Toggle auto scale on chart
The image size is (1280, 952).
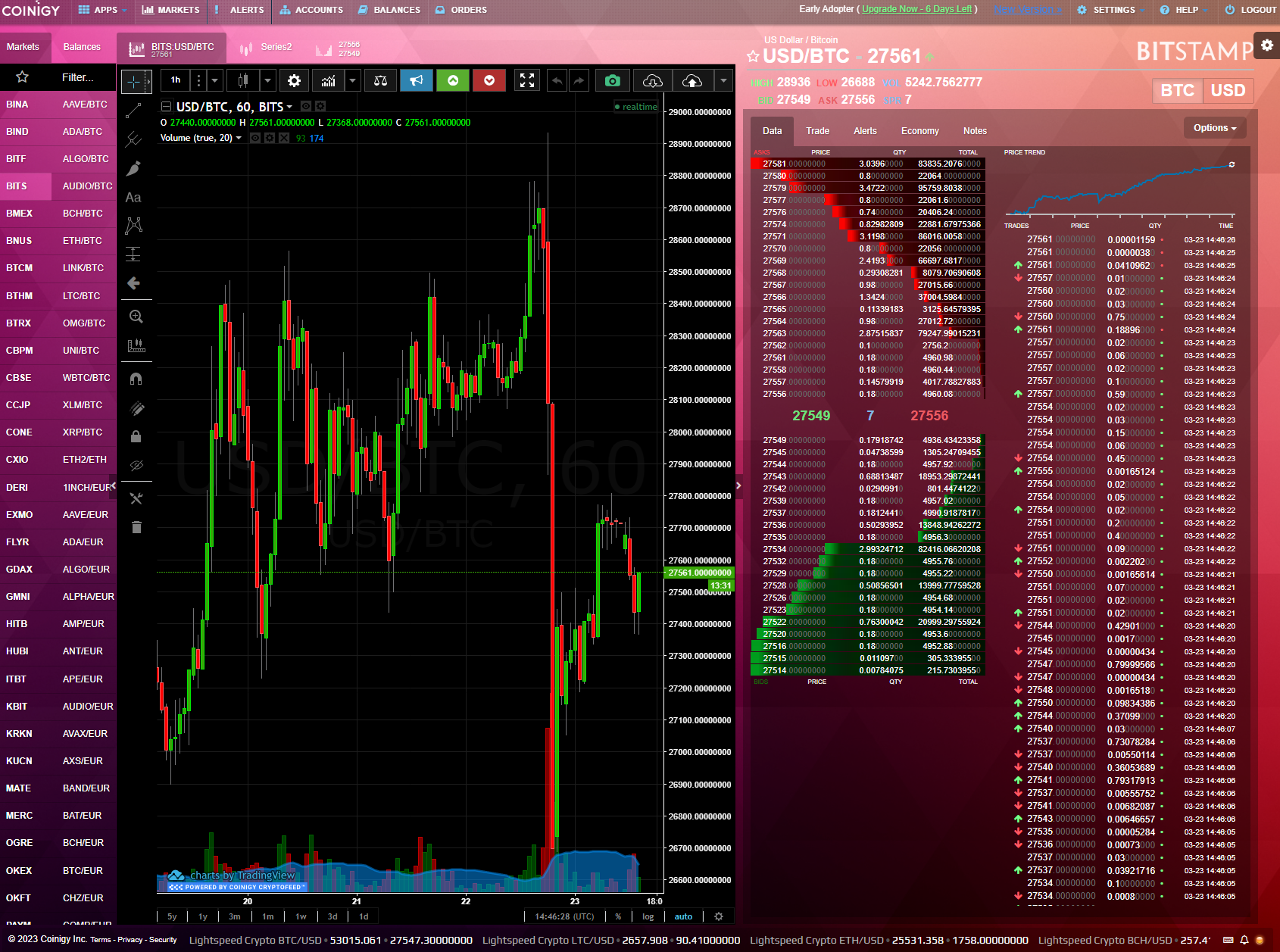683,916
